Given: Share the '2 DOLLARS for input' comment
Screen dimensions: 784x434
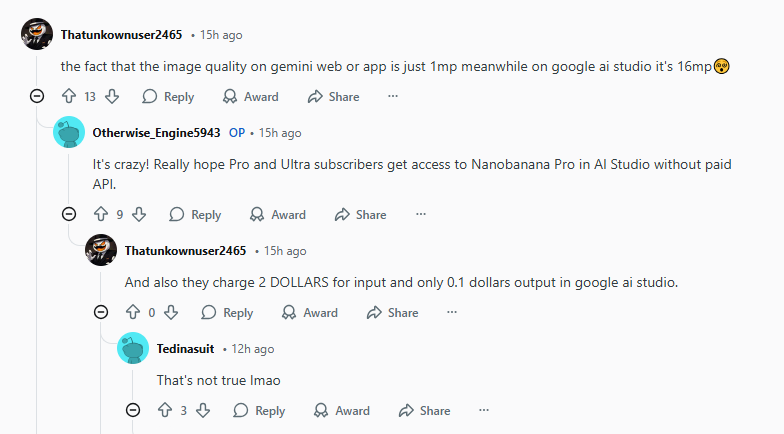Looking at the screenshot, I should [393, 312].
